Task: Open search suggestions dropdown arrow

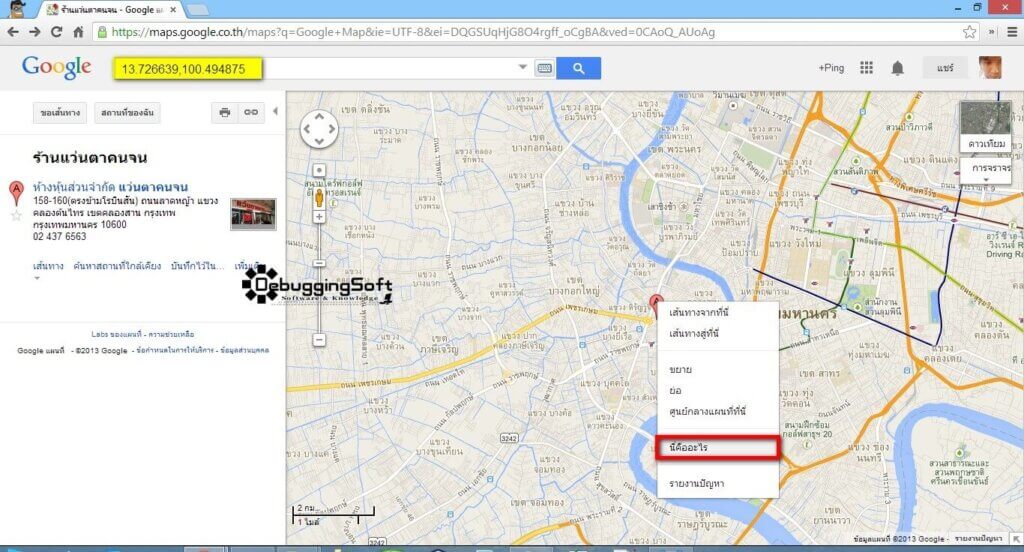Action: tap(522, 67)
